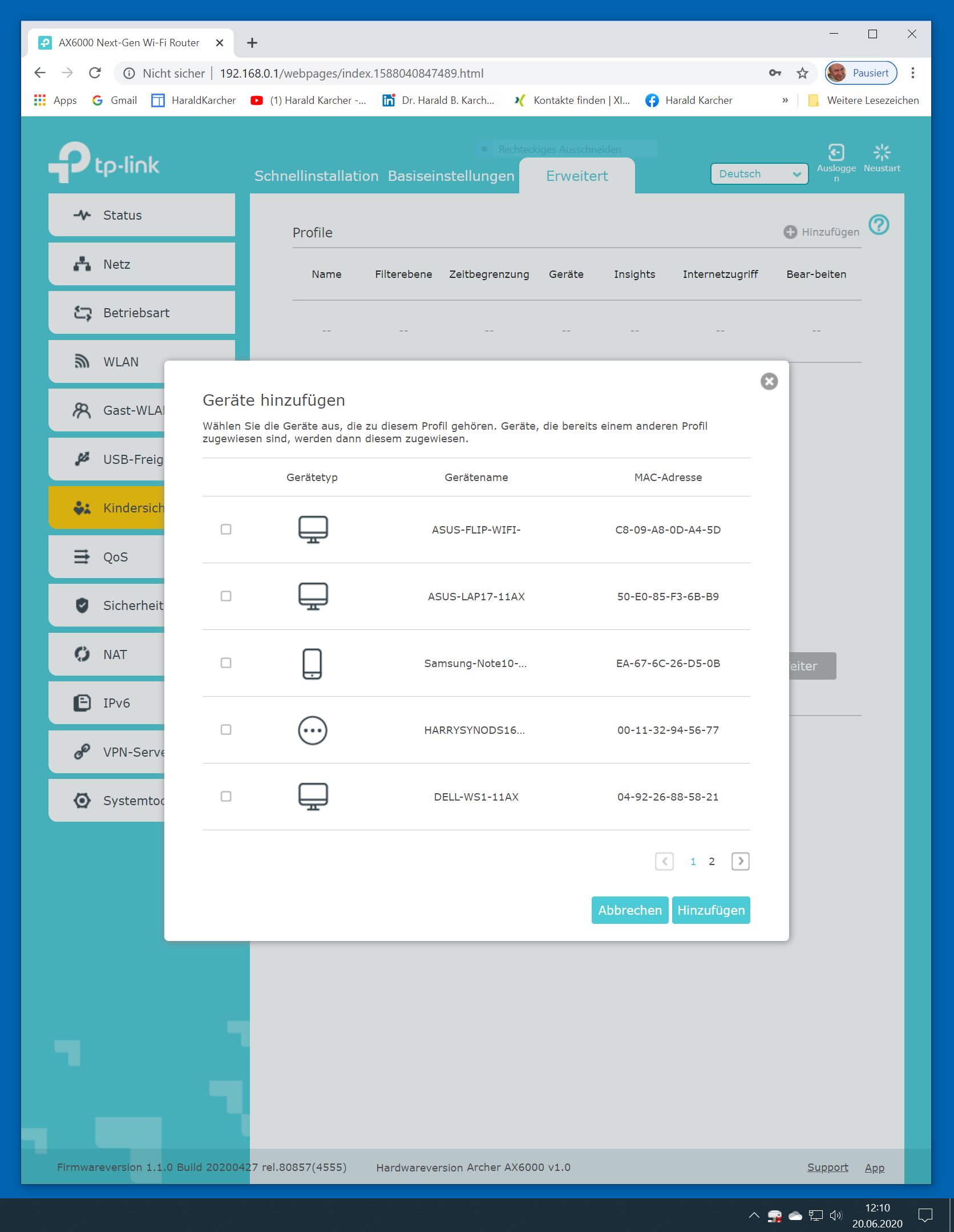Open the Windows notification center
This screenshot has height=1232, width=954.
pyautogui.click(x=925, y=1215)
